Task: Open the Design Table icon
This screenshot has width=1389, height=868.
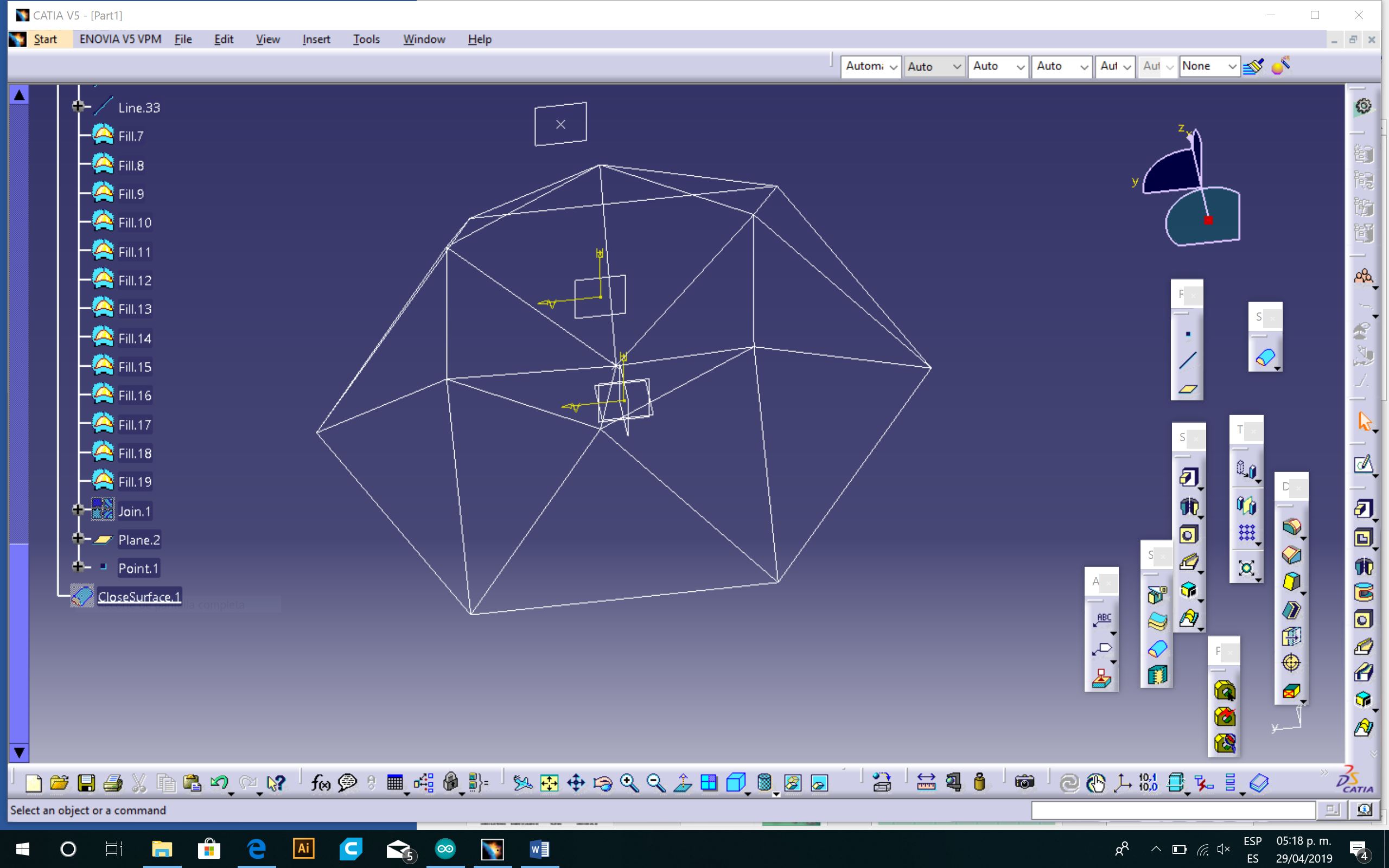Action: coord(395,783)
